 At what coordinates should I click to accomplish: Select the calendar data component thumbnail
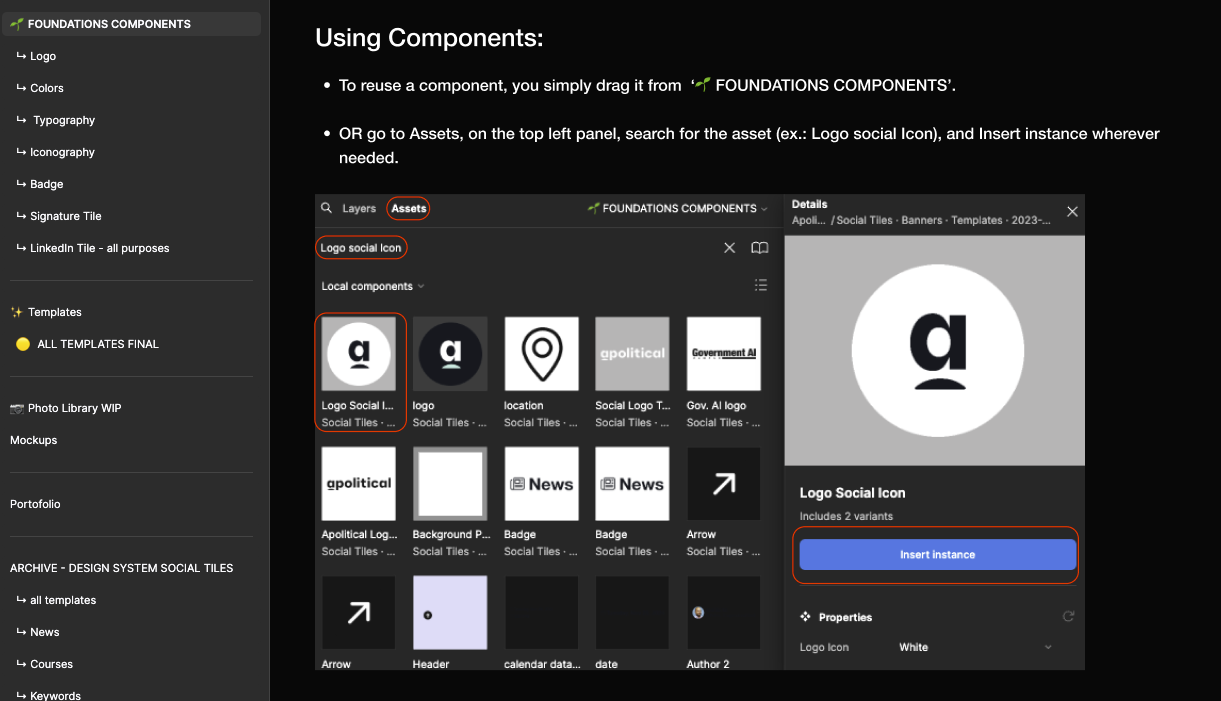pos(541,613)
